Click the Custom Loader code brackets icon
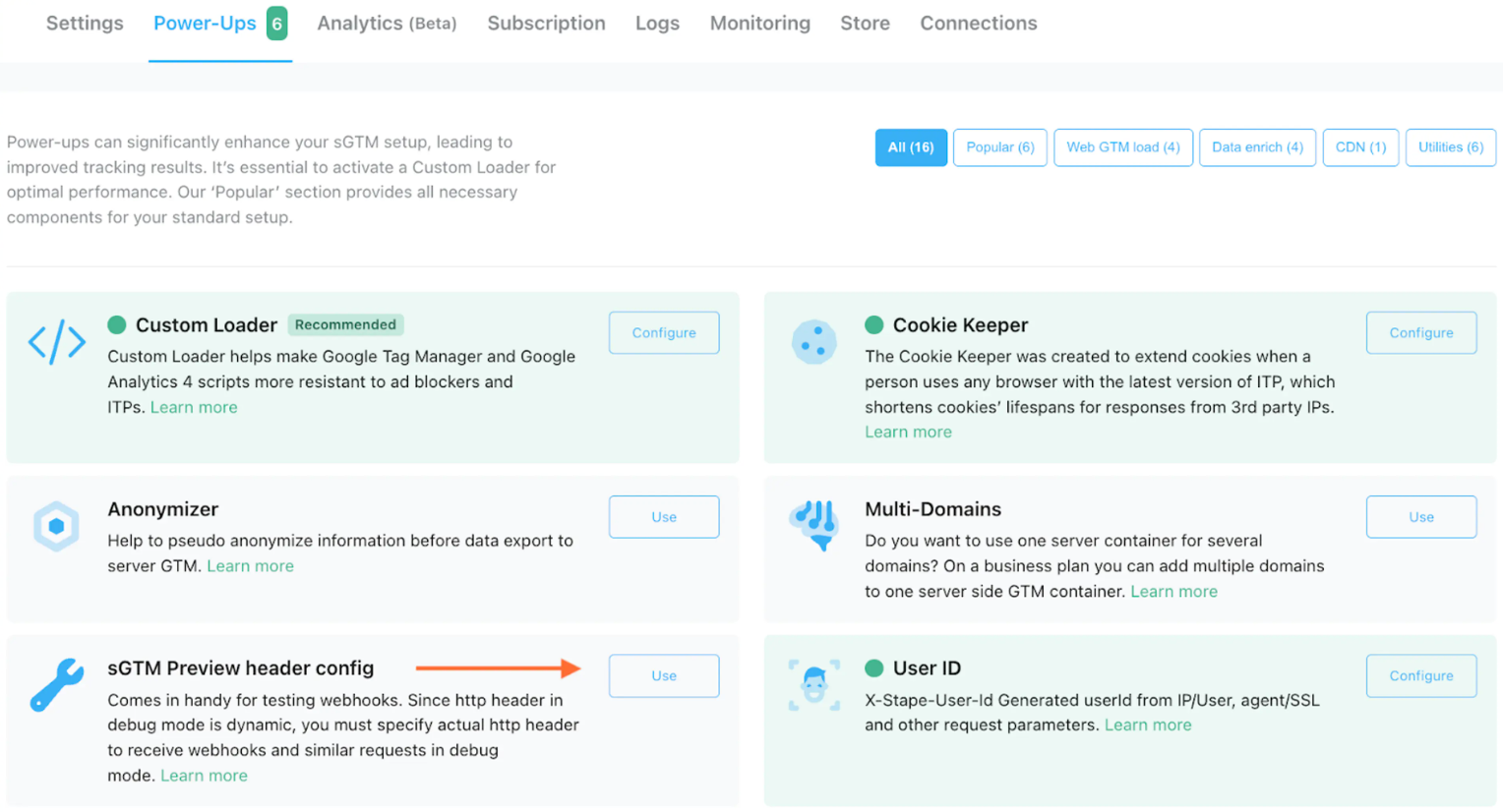 coord(57,342)
